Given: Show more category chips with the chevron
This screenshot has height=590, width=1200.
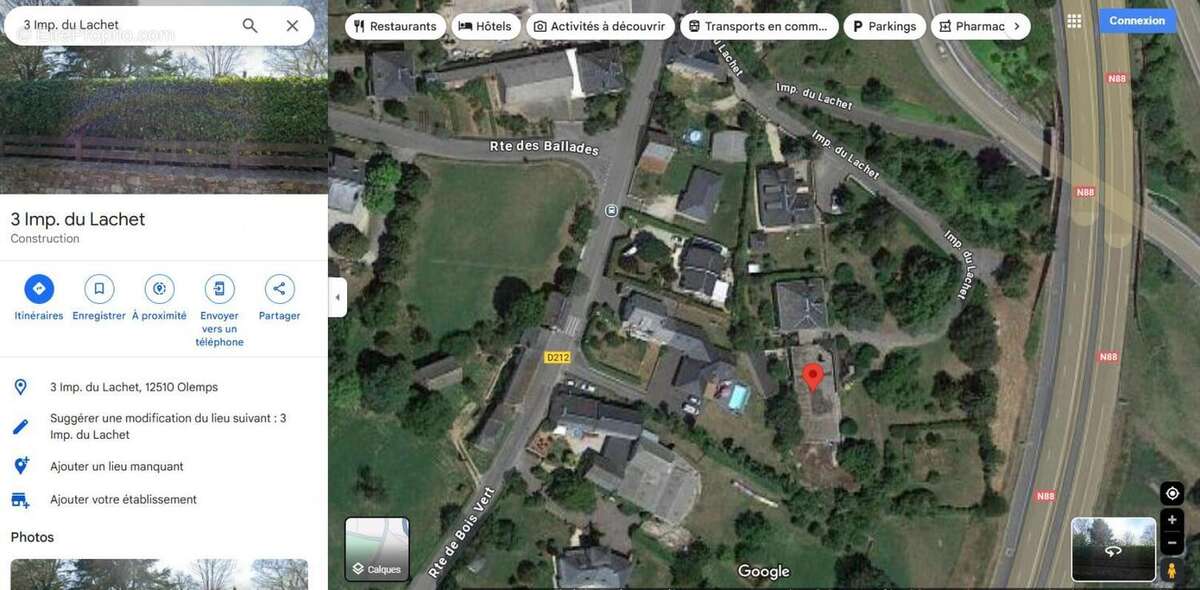Looking at the screenshot, I should [1017, 26].
